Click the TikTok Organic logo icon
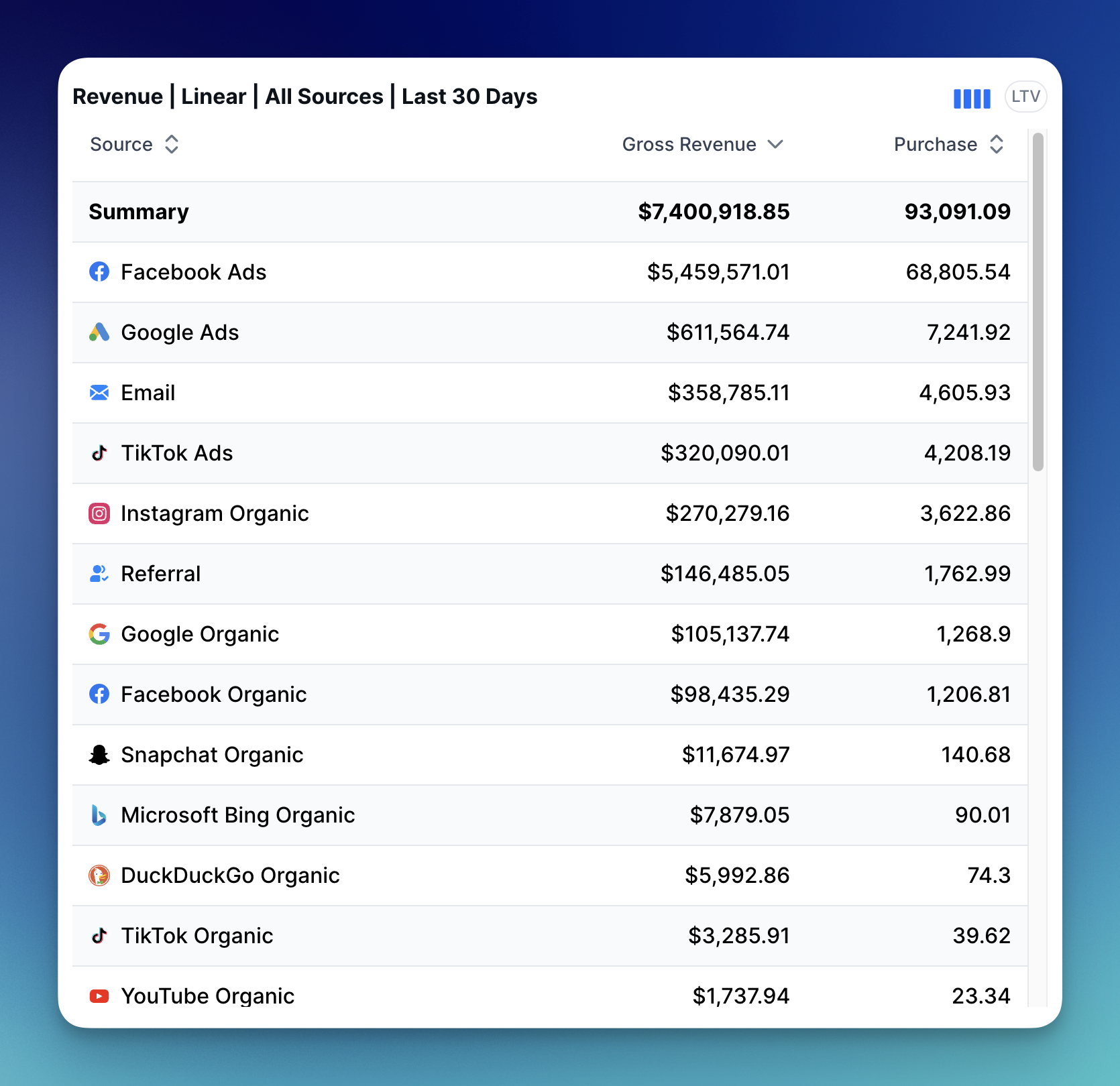 99,935
